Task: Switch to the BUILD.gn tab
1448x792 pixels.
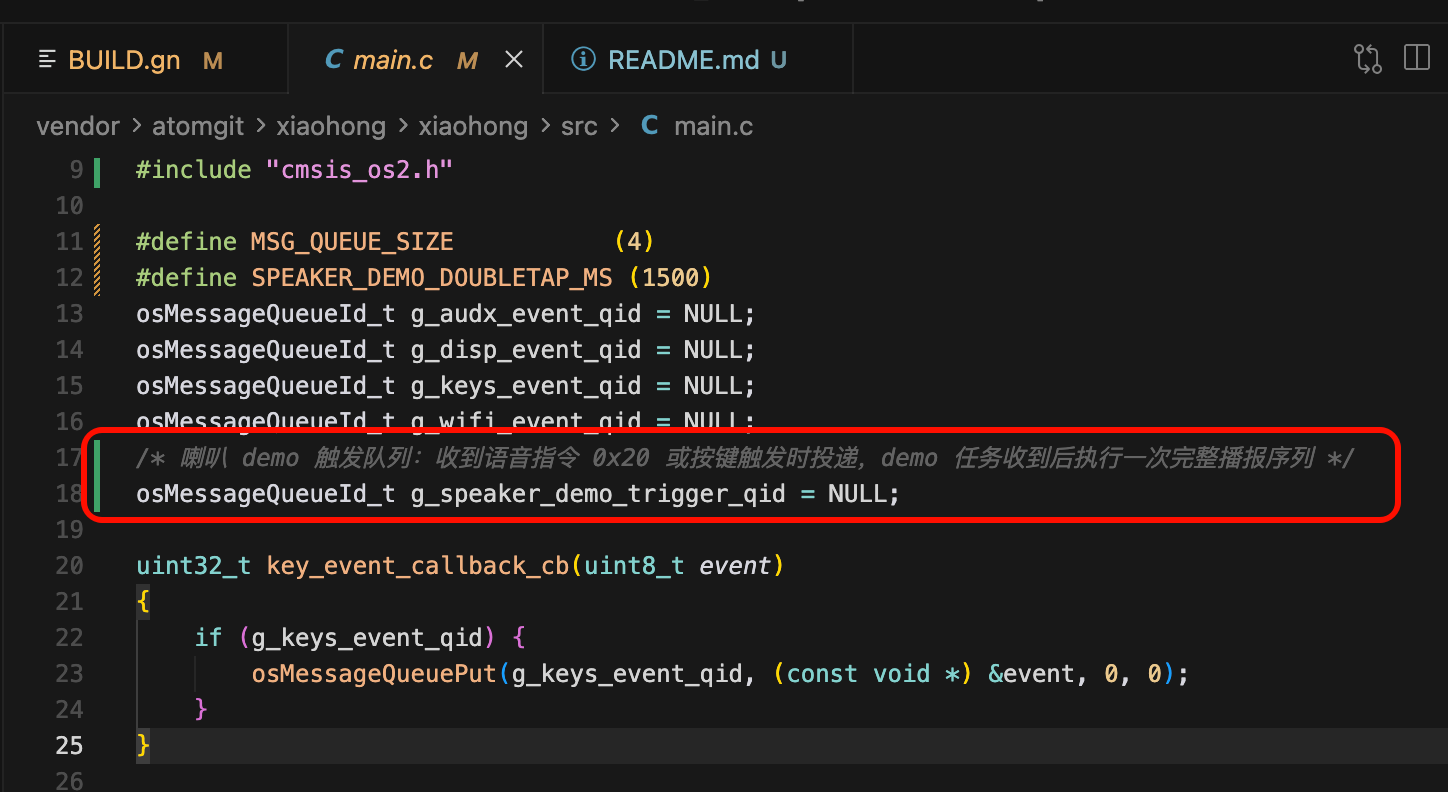Action: (145, 60)
